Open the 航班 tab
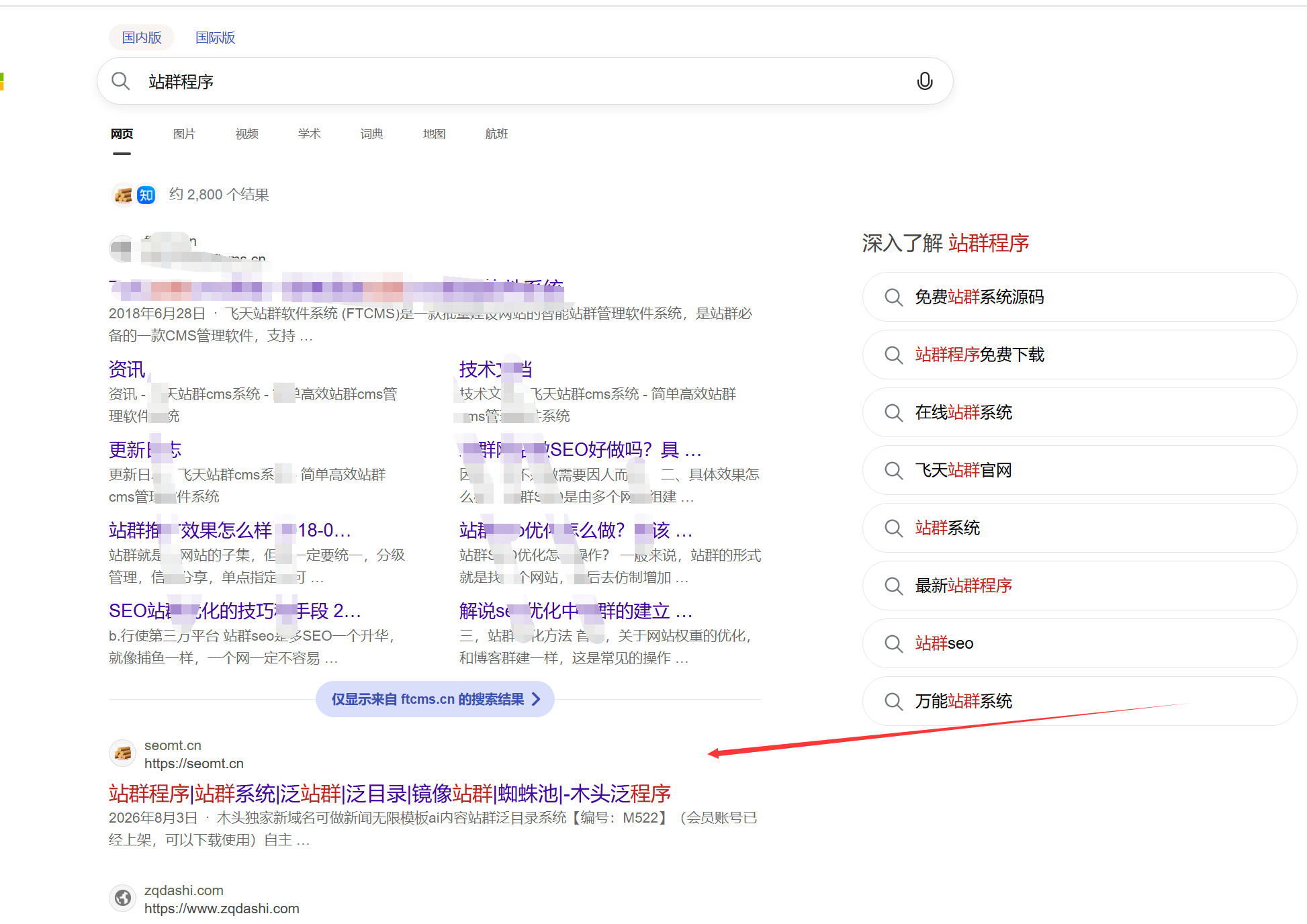The width and height of the screenshot is (1307, 924). [x=496, y=134]
